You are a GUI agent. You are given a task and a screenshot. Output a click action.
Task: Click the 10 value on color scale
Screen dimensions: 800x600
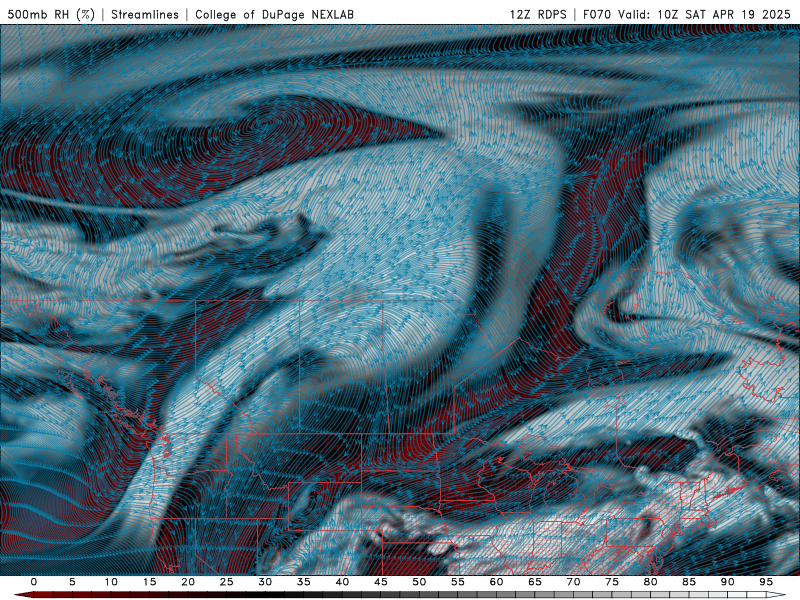click(111, 582)
